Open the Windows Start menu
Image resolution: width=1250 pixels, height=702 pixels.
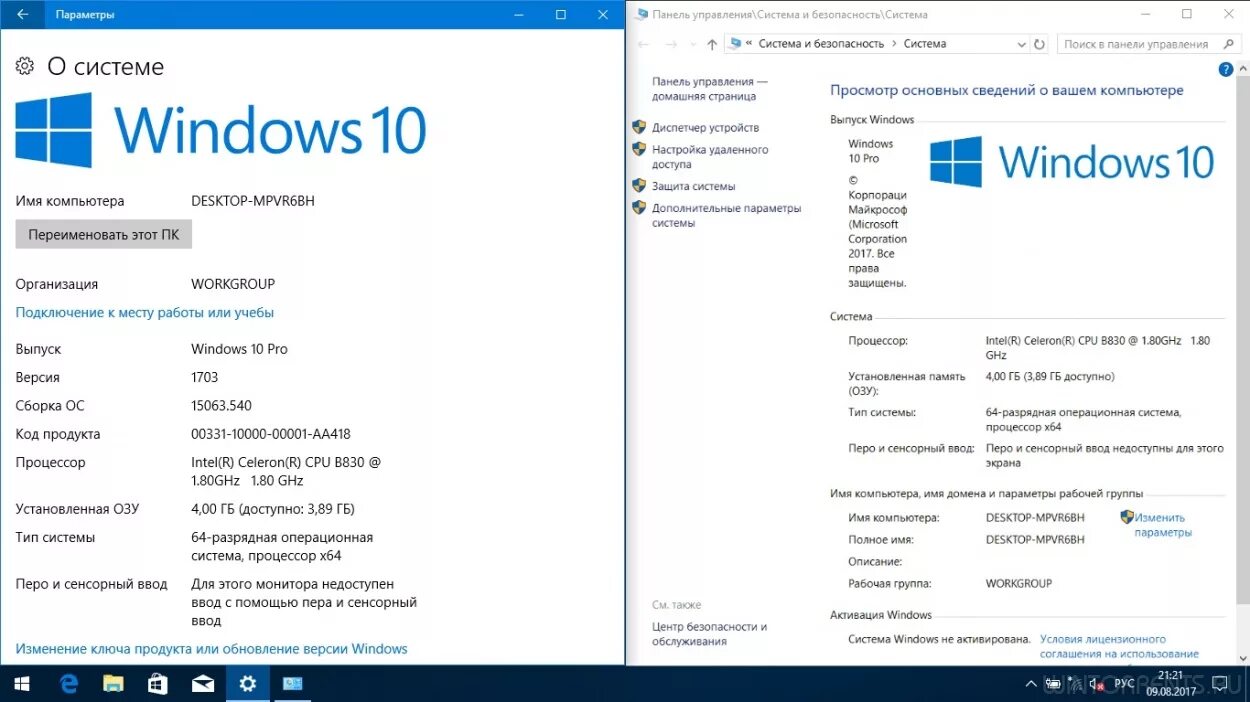point(22,684)
